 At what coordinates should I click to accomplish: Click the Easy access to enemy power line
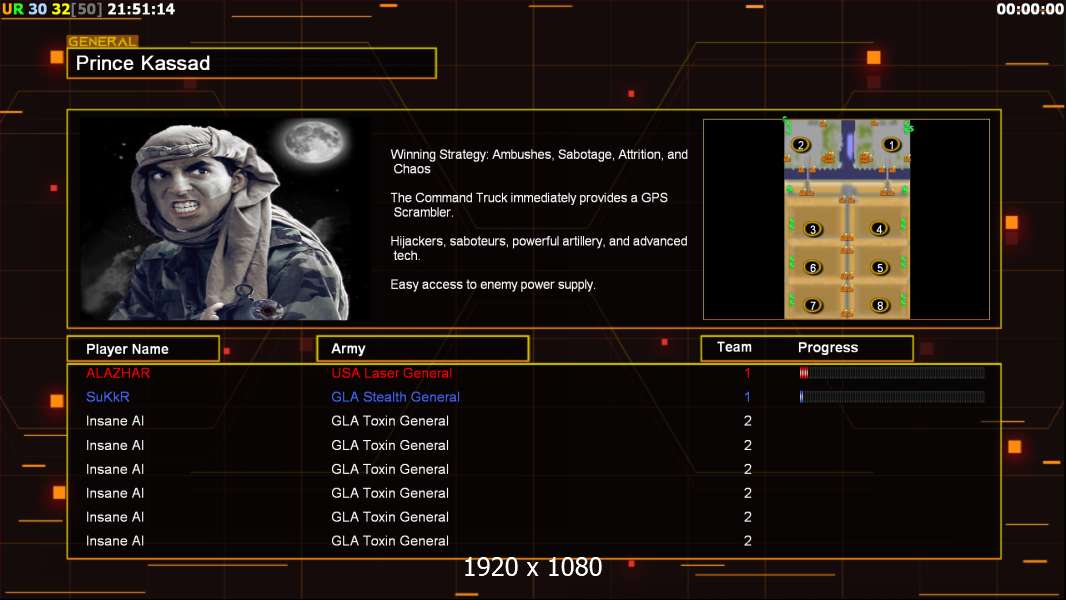pyautogui.click(x=493, y=285)
